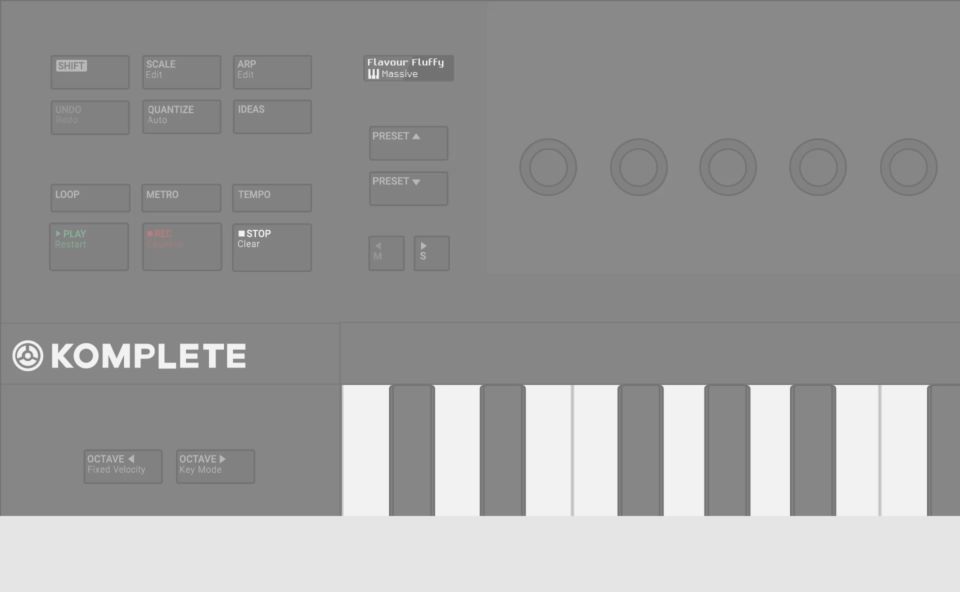This screenshot has width=960, height=592.
Task: Enable the SCALE Edit button
Action: point(182,72)
